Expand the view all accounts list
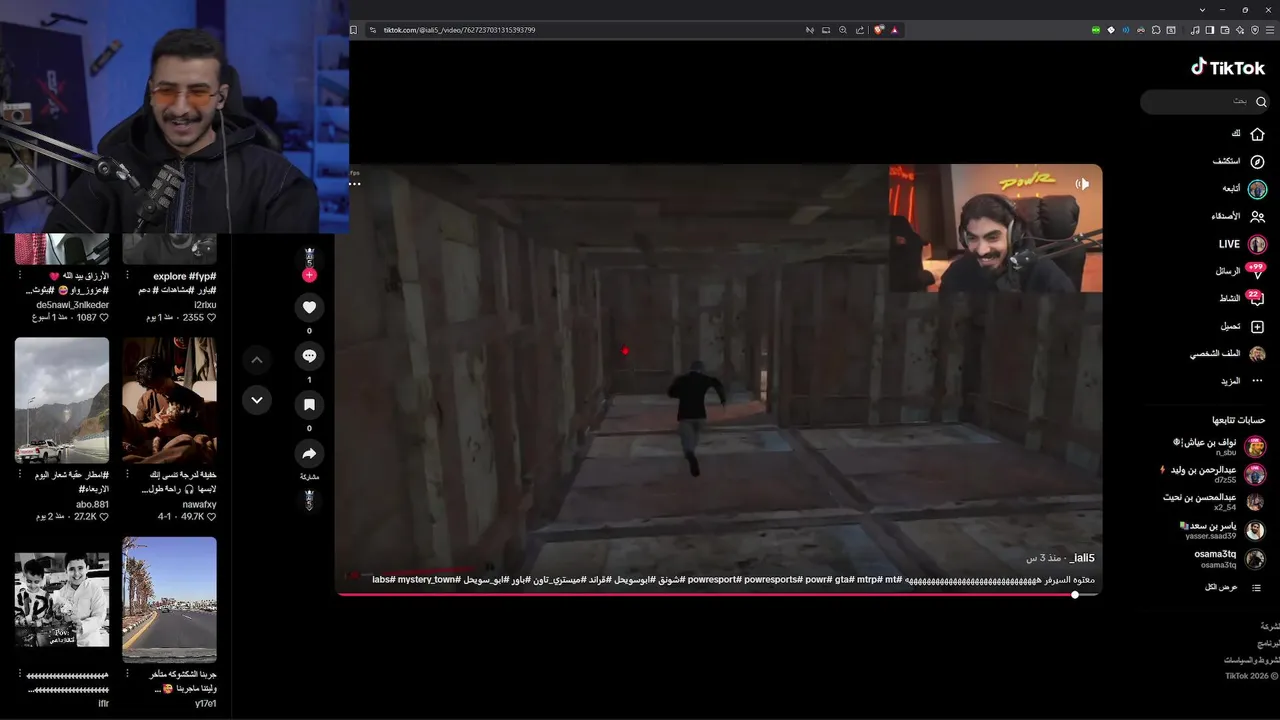Viewport: 1280px width, 720px height. [1234, 587]
